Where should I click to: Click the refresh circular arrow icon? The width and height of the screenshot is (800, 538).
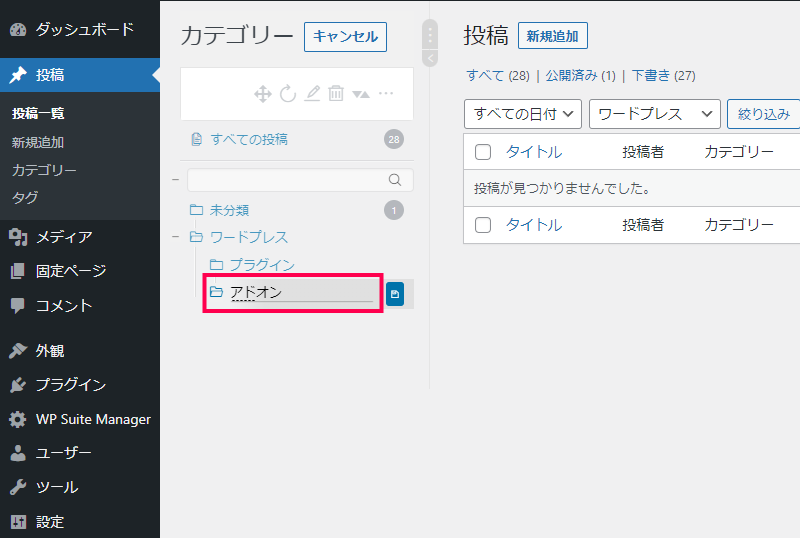tap(288, 93)
